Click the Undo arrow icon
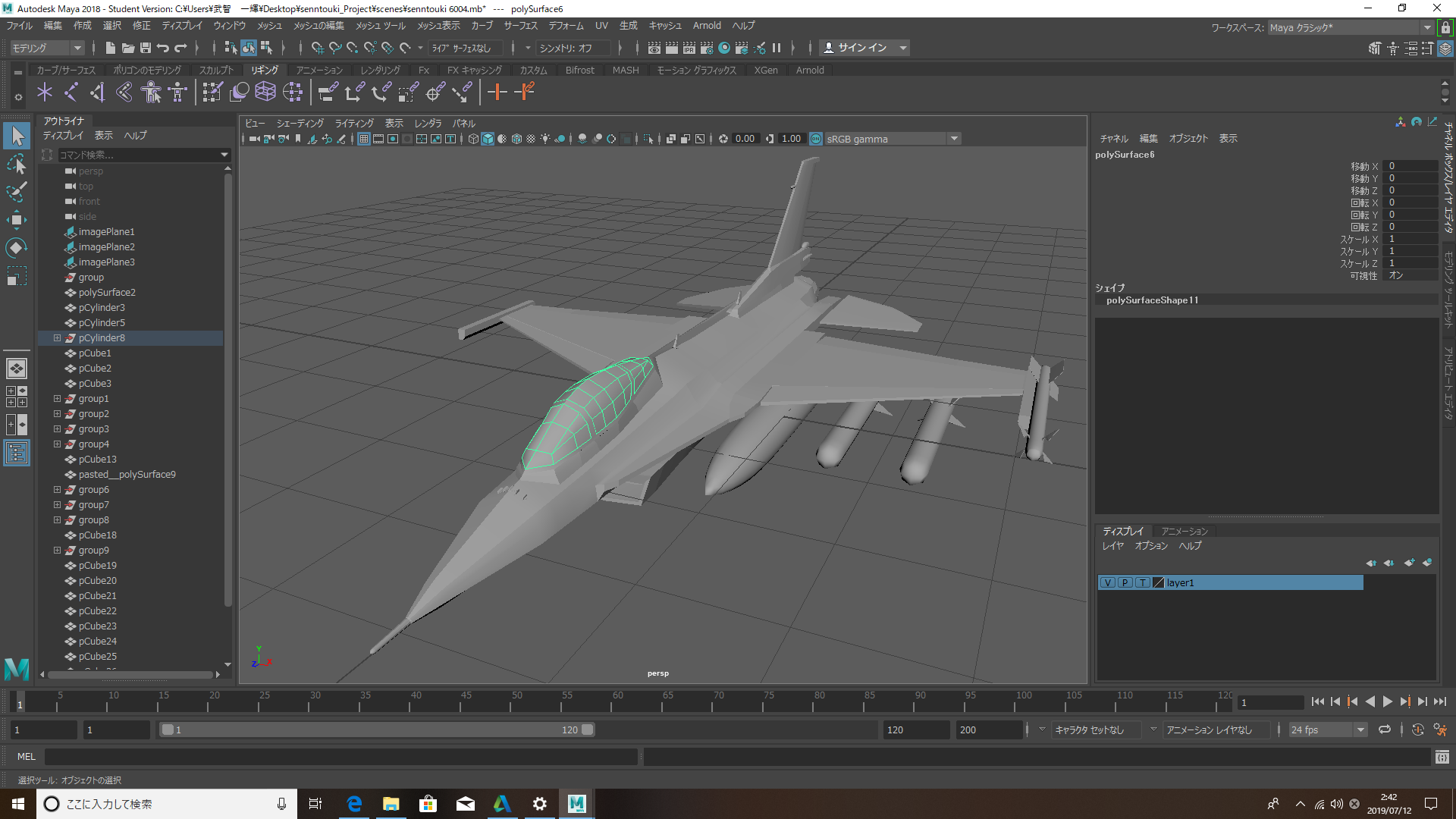This screenshot has height=819, width=1456. [163, 48]
